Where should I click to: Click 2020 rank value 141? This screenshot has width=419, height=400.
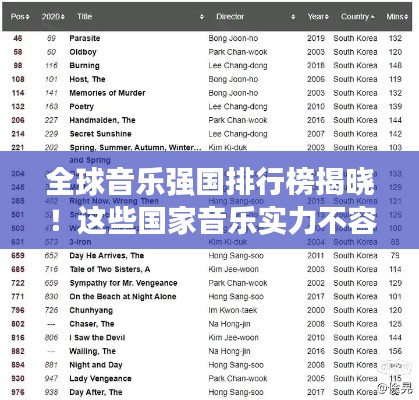point(51,93)
